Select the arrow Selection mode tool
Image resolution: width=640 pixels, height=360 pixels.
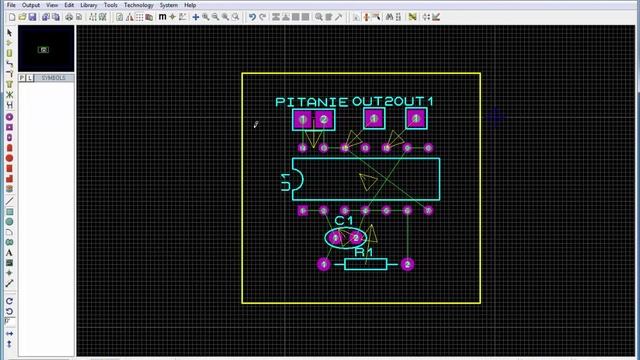[9, 33]
